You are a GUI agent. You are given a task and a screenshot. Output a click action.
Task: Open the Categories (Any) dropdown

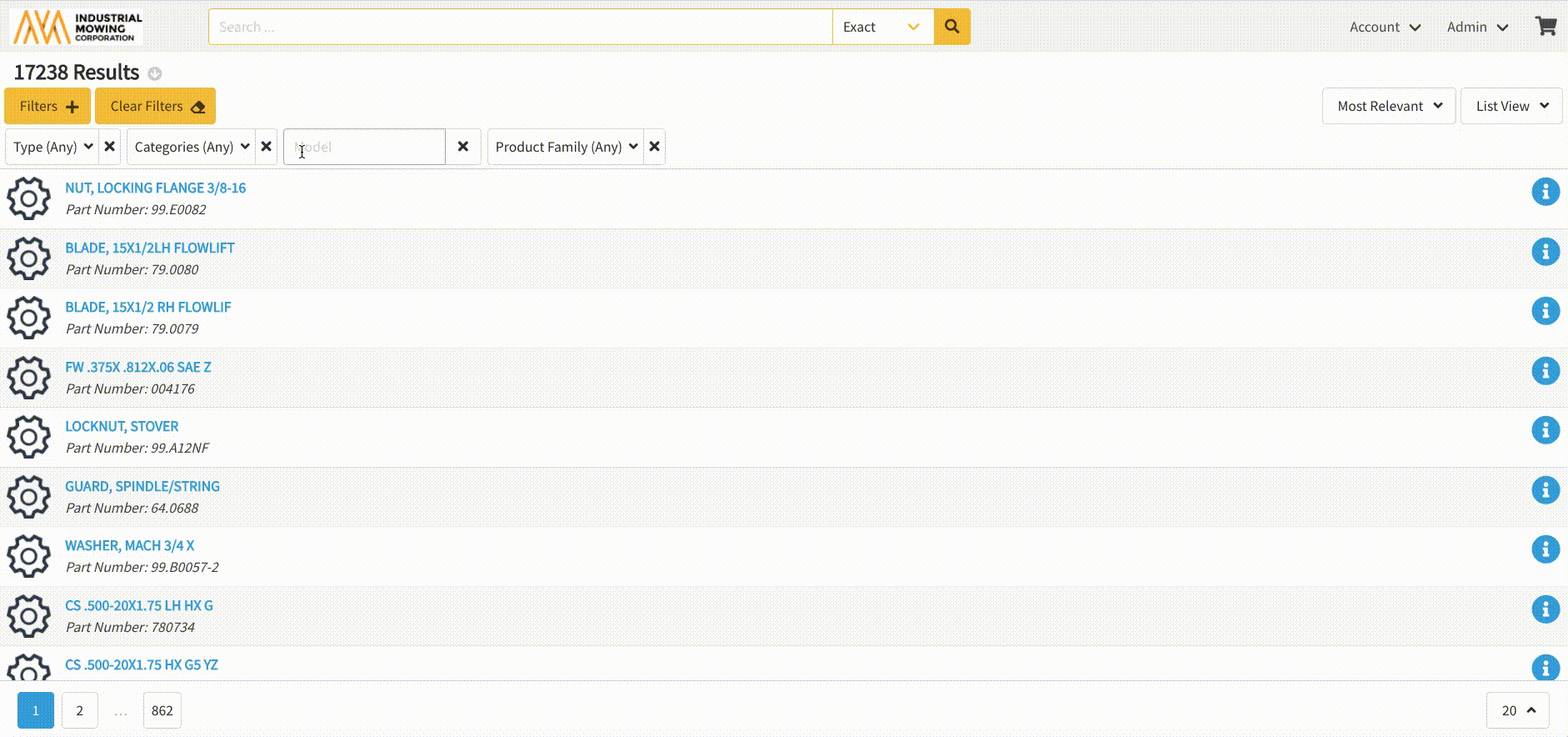pos(192,147)
